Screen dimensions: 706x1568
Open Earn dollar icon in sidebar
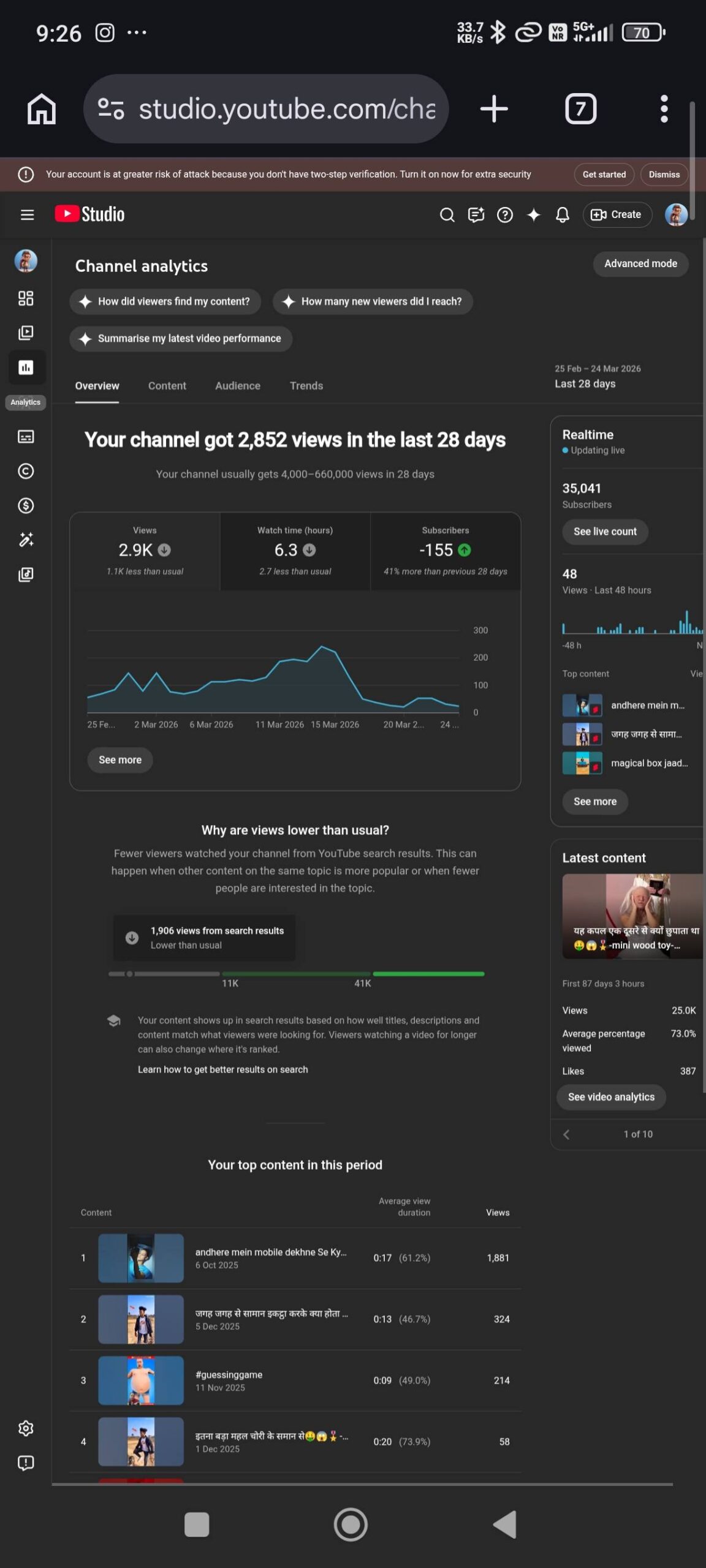tap(26, 505)
